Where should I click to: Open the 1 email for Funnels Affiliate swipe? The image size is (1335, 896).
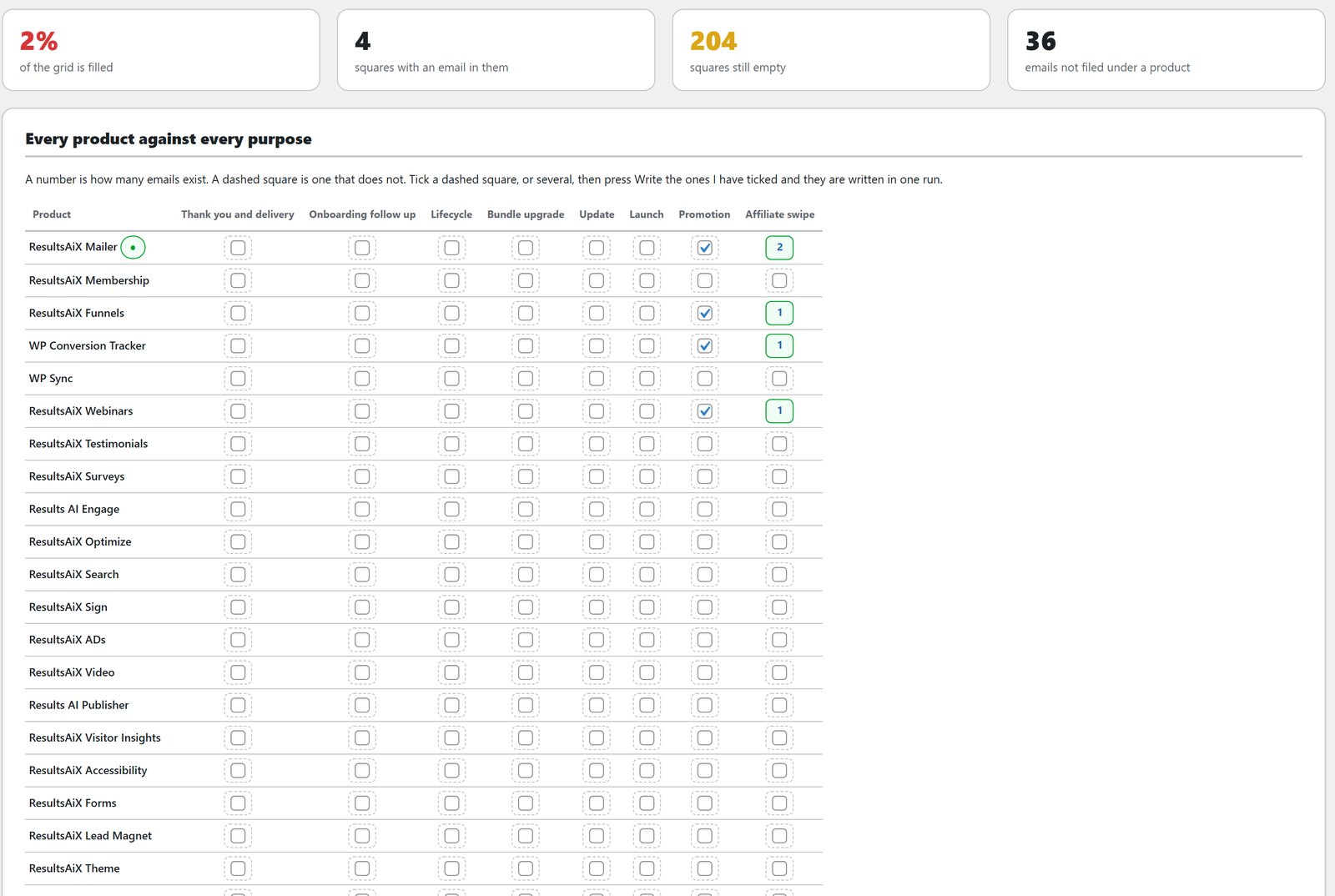tap(779, 313)
